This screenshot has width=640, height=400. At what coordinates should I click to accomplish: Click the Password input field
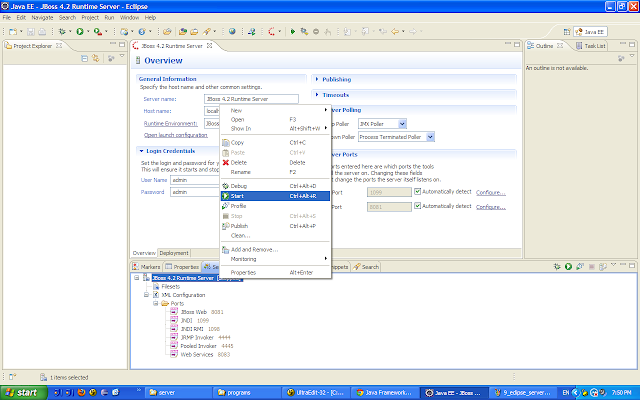(195, 192)
